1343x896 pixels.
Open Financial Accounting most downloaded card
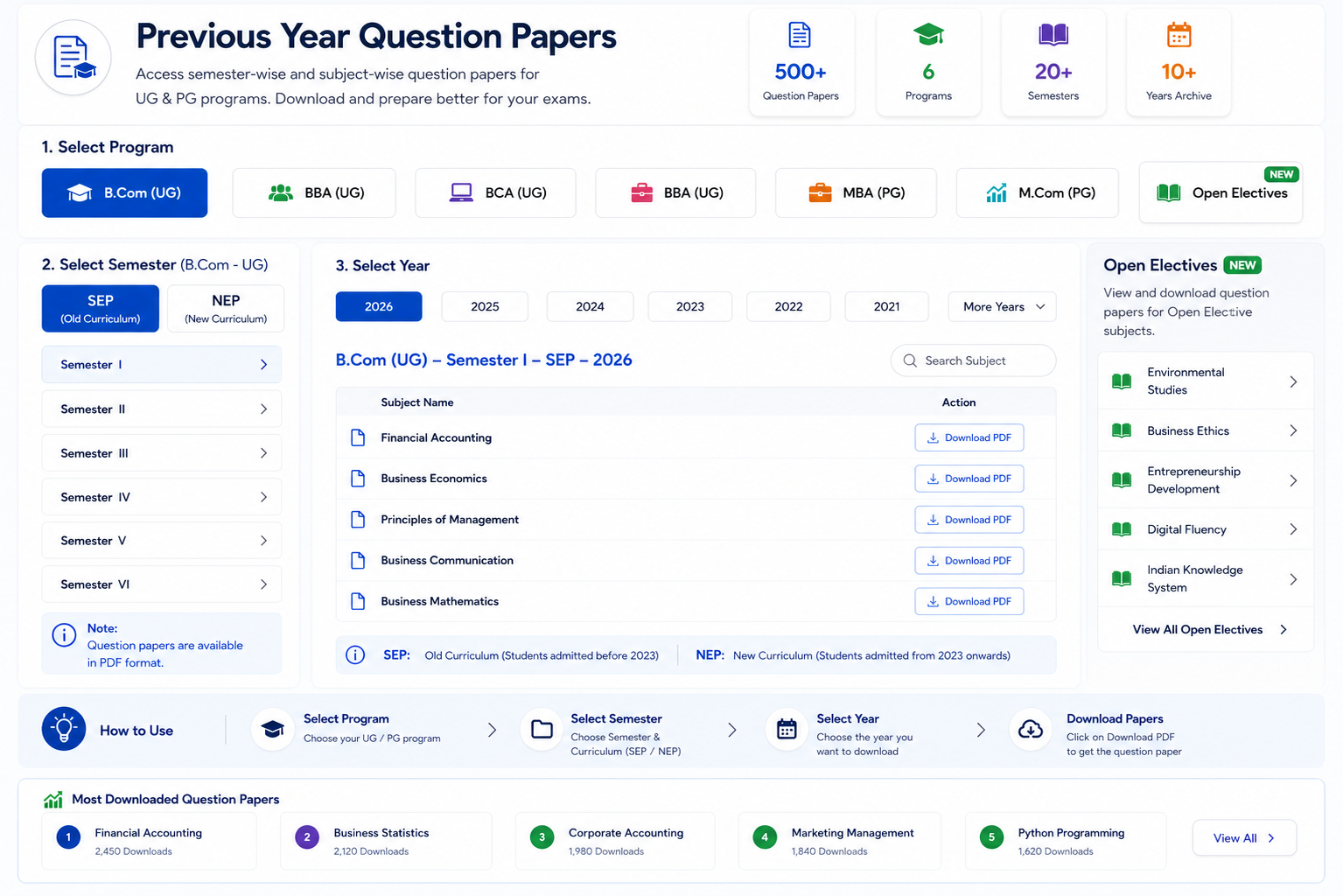coord(149,841)
